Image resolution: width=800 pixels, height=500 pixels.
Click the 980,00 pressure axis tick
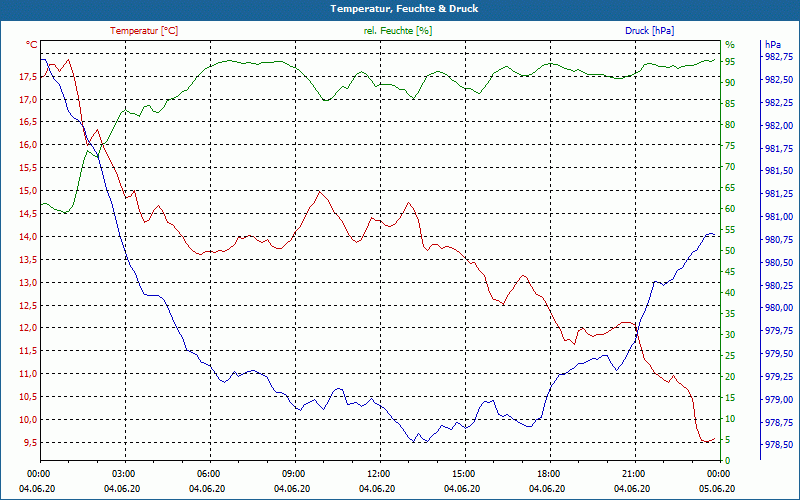tap(779, 308)
